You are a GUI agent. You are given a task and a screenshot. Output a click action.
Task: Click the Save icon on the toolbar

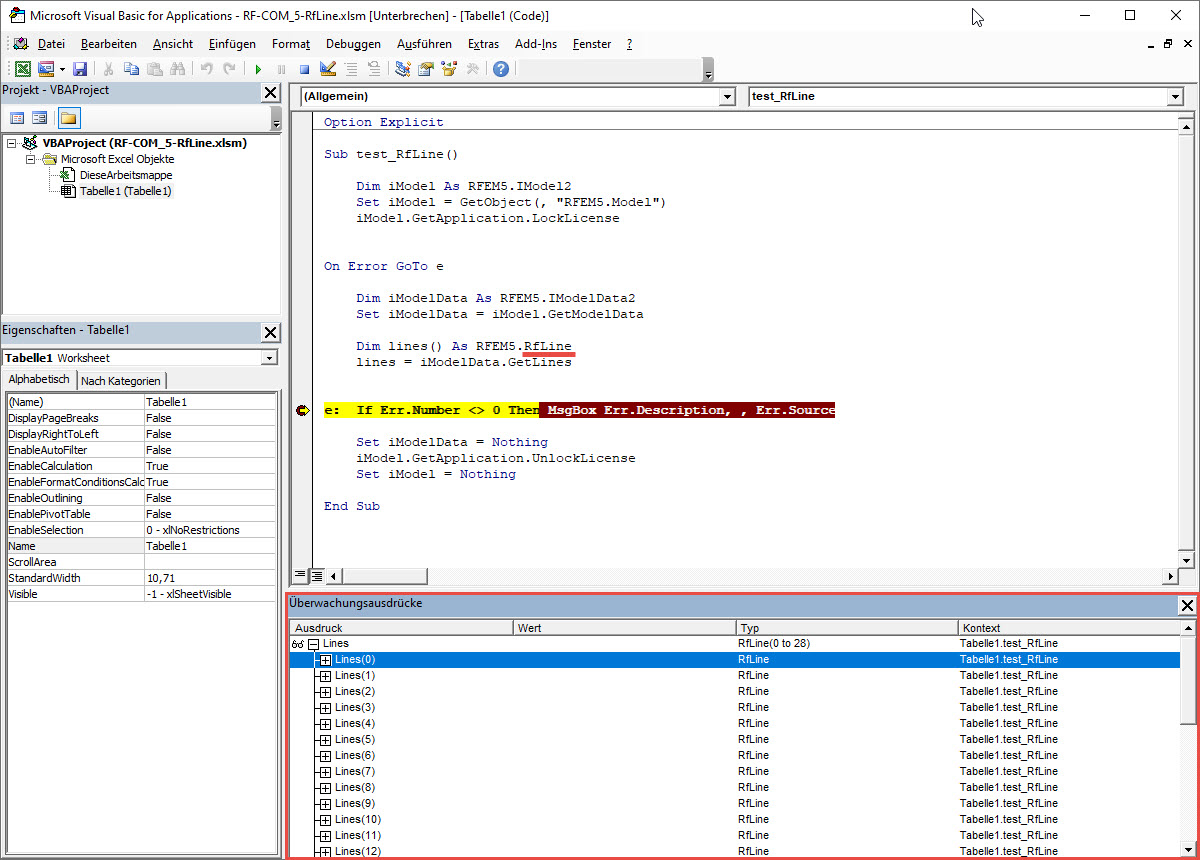click(x=80, y=68)
